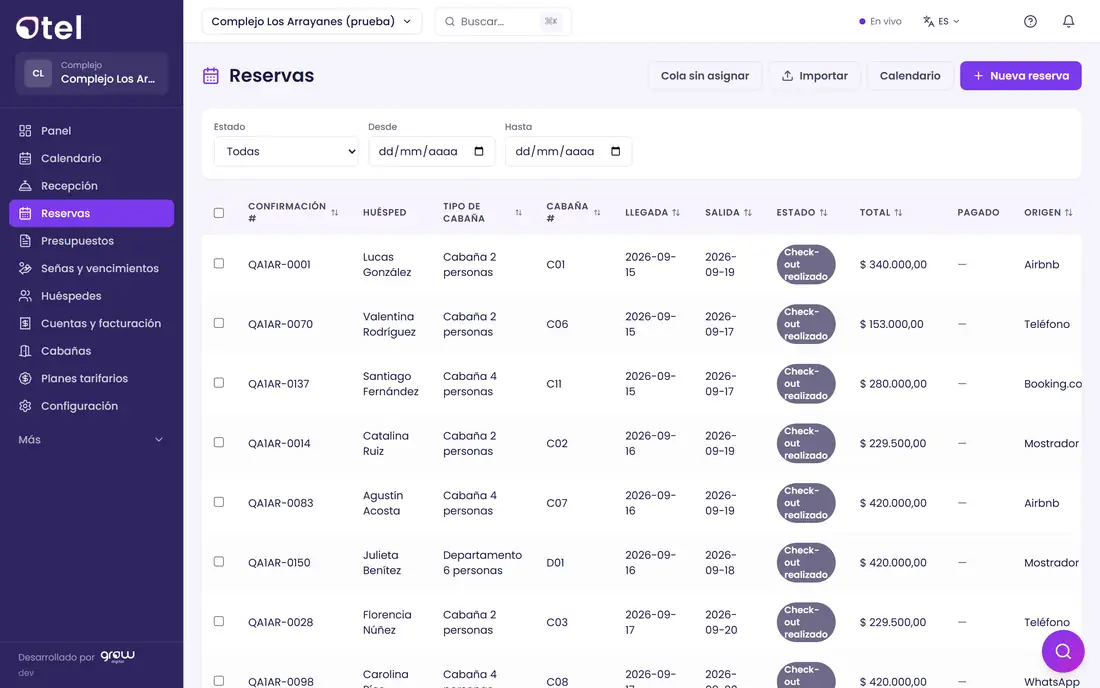The image size is (1100, 688).
Task: Click the Configuración gear icon
Action: (x=25, y=406)
